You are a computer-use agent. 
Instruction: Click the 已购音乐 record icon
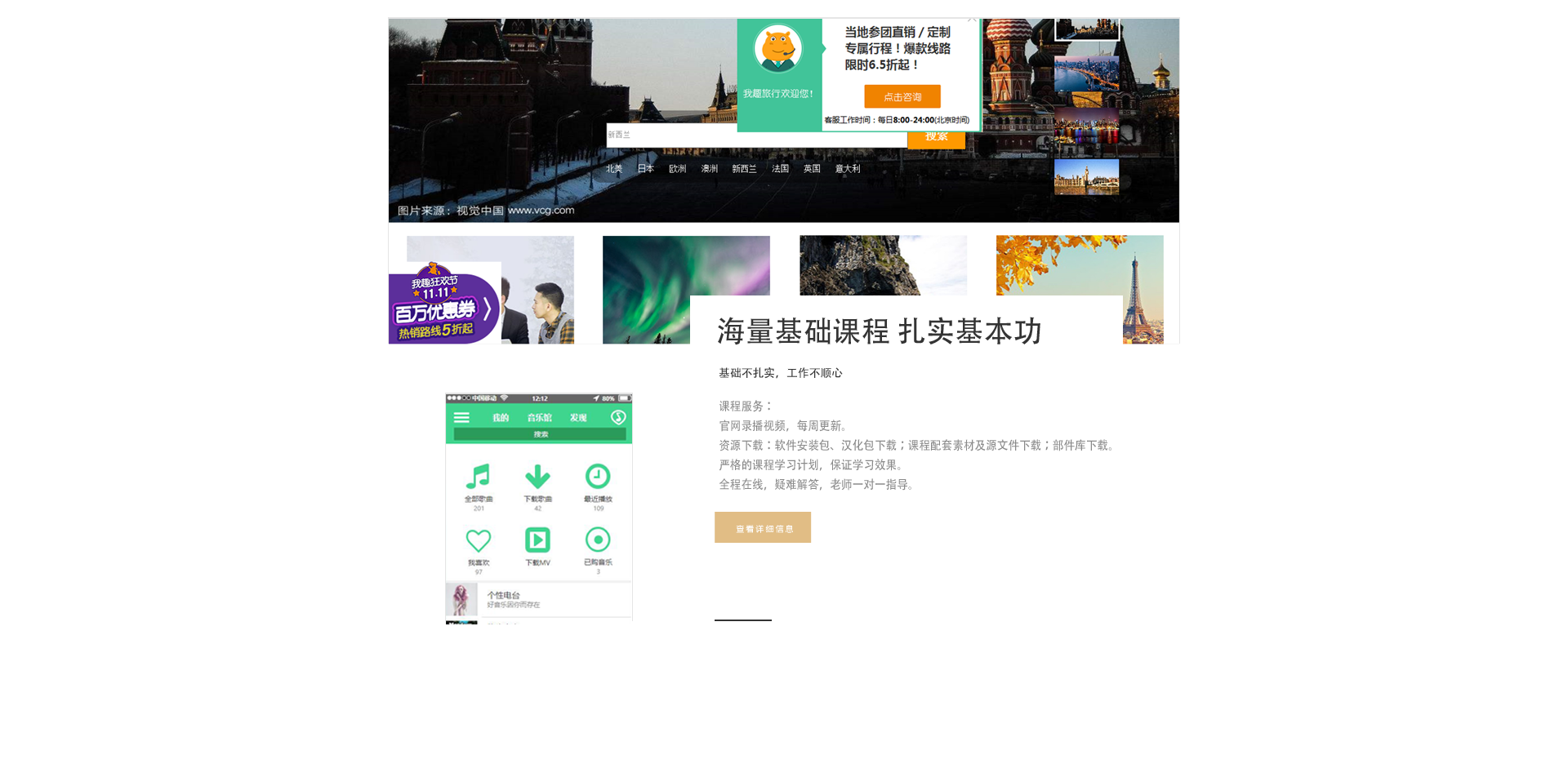pos(598,540)
